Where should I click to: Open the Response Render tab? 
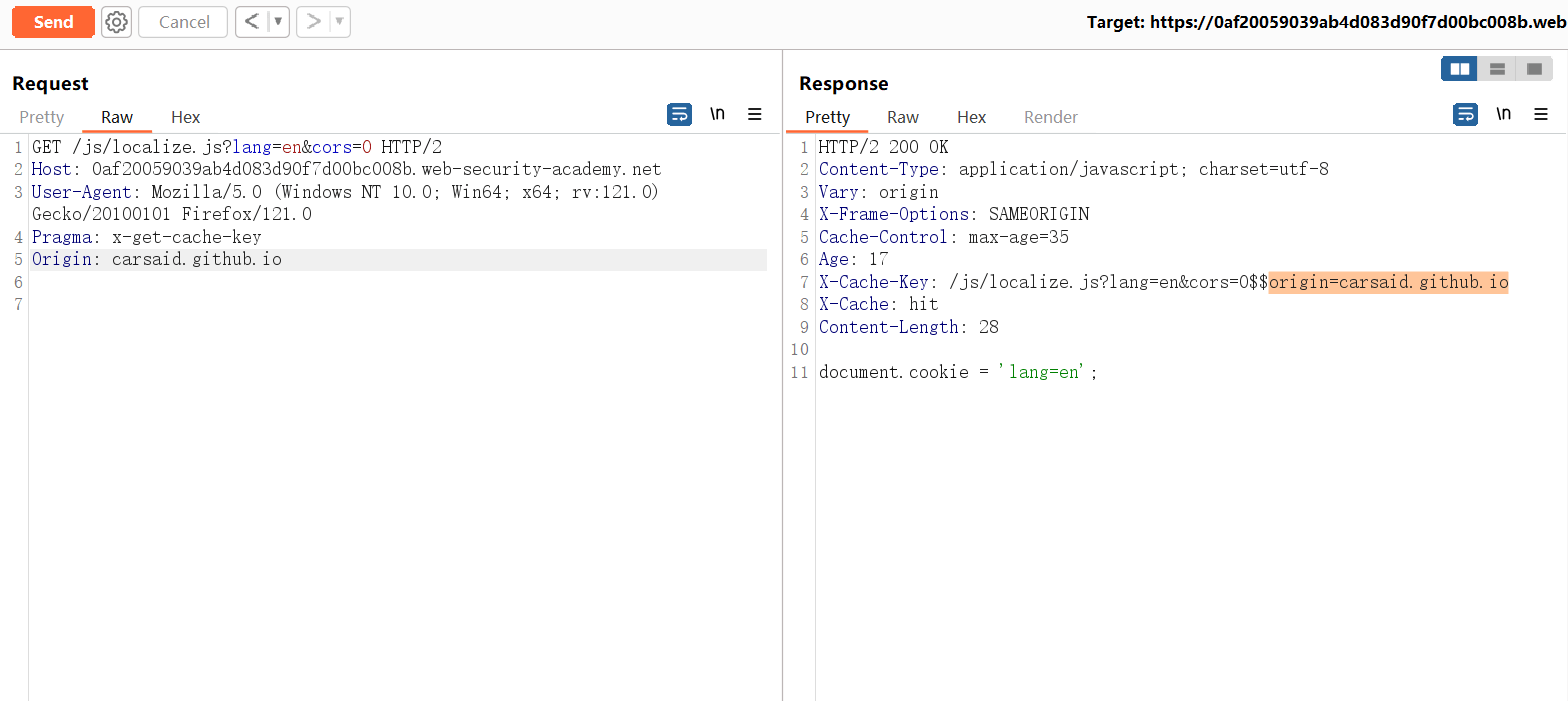pos(1050,117)
